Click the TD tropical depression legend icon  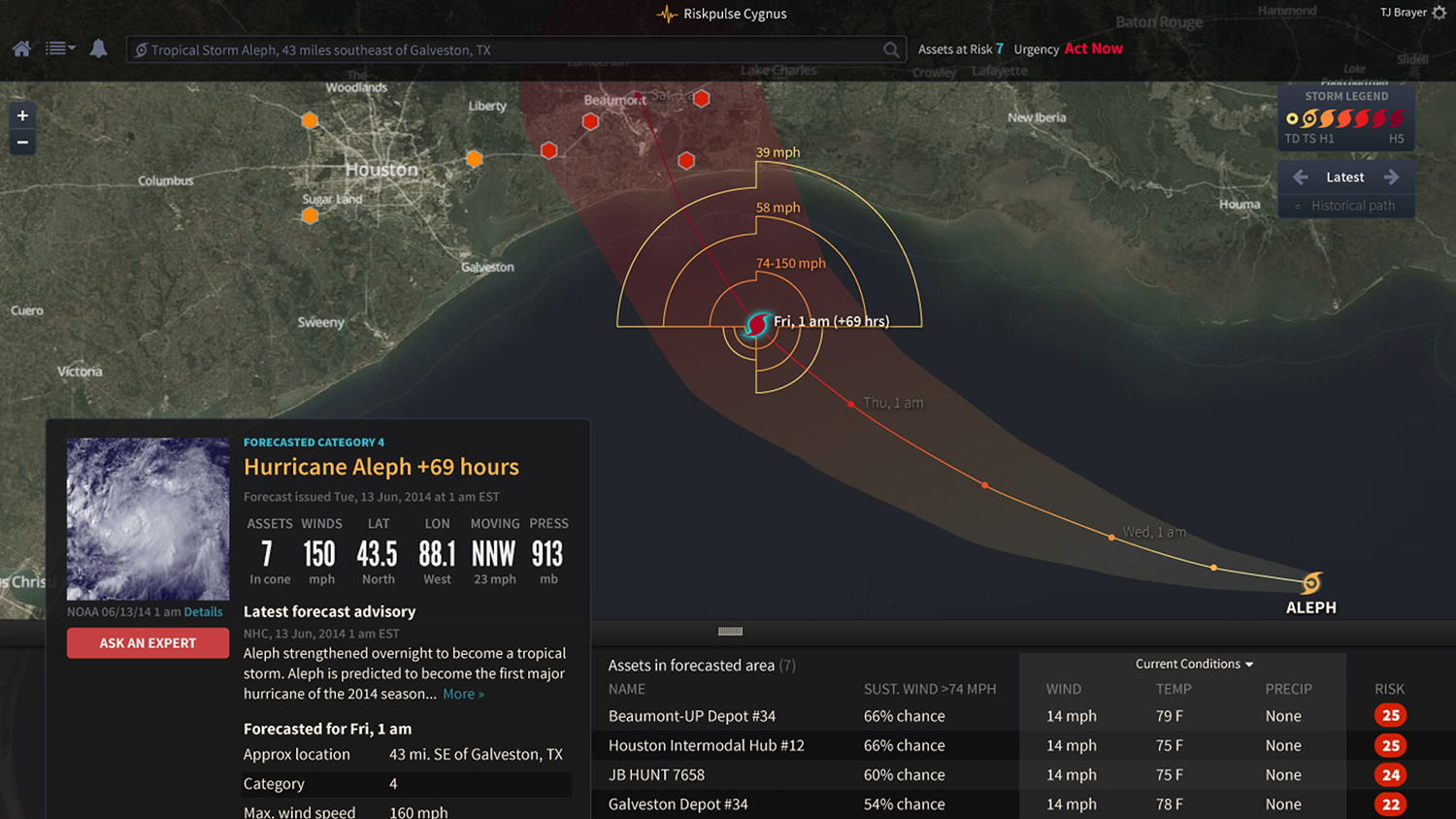[x=1292, y=119]
